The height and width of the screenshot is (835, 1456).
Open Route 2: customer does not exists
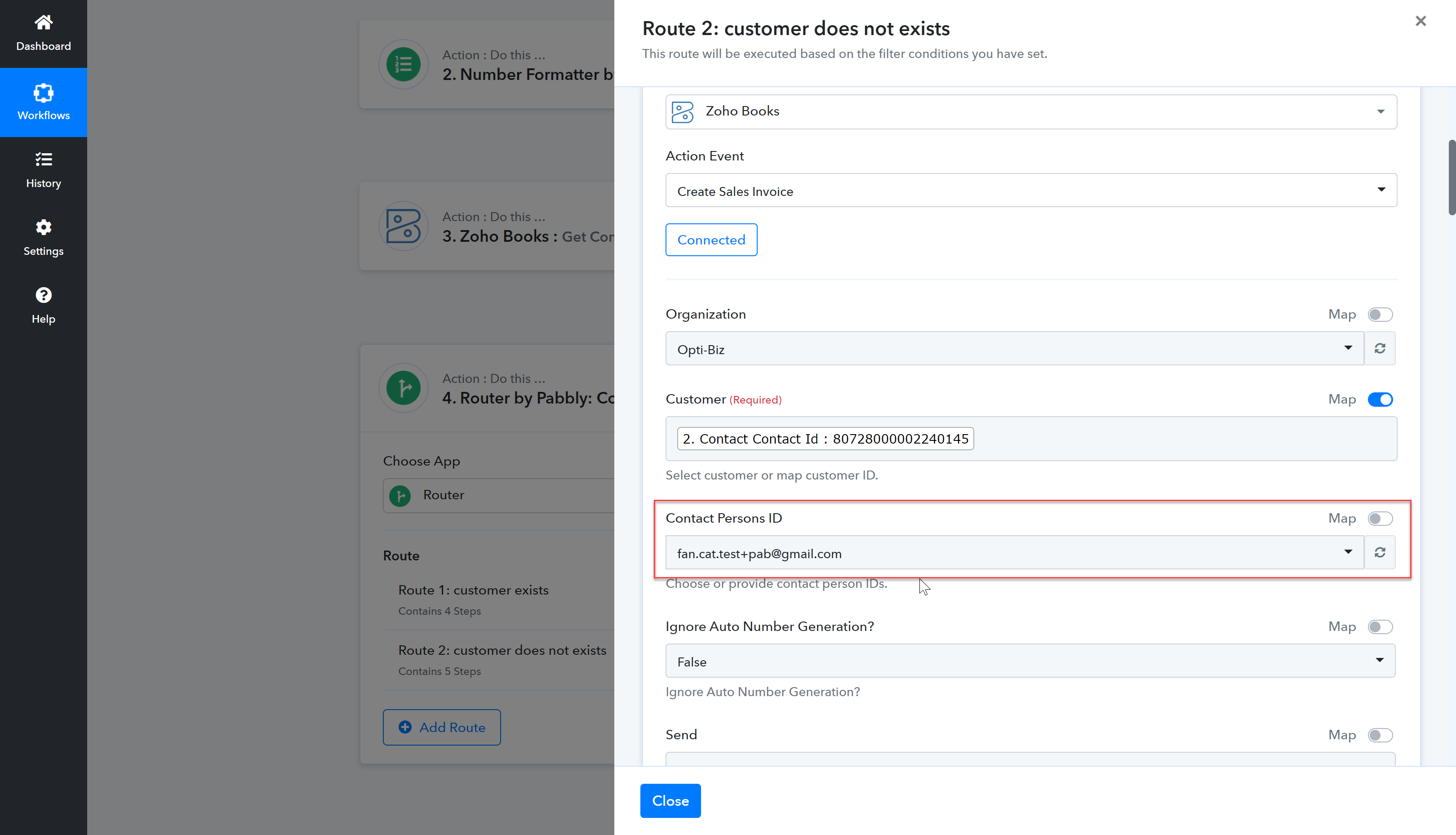coord(502,650)
